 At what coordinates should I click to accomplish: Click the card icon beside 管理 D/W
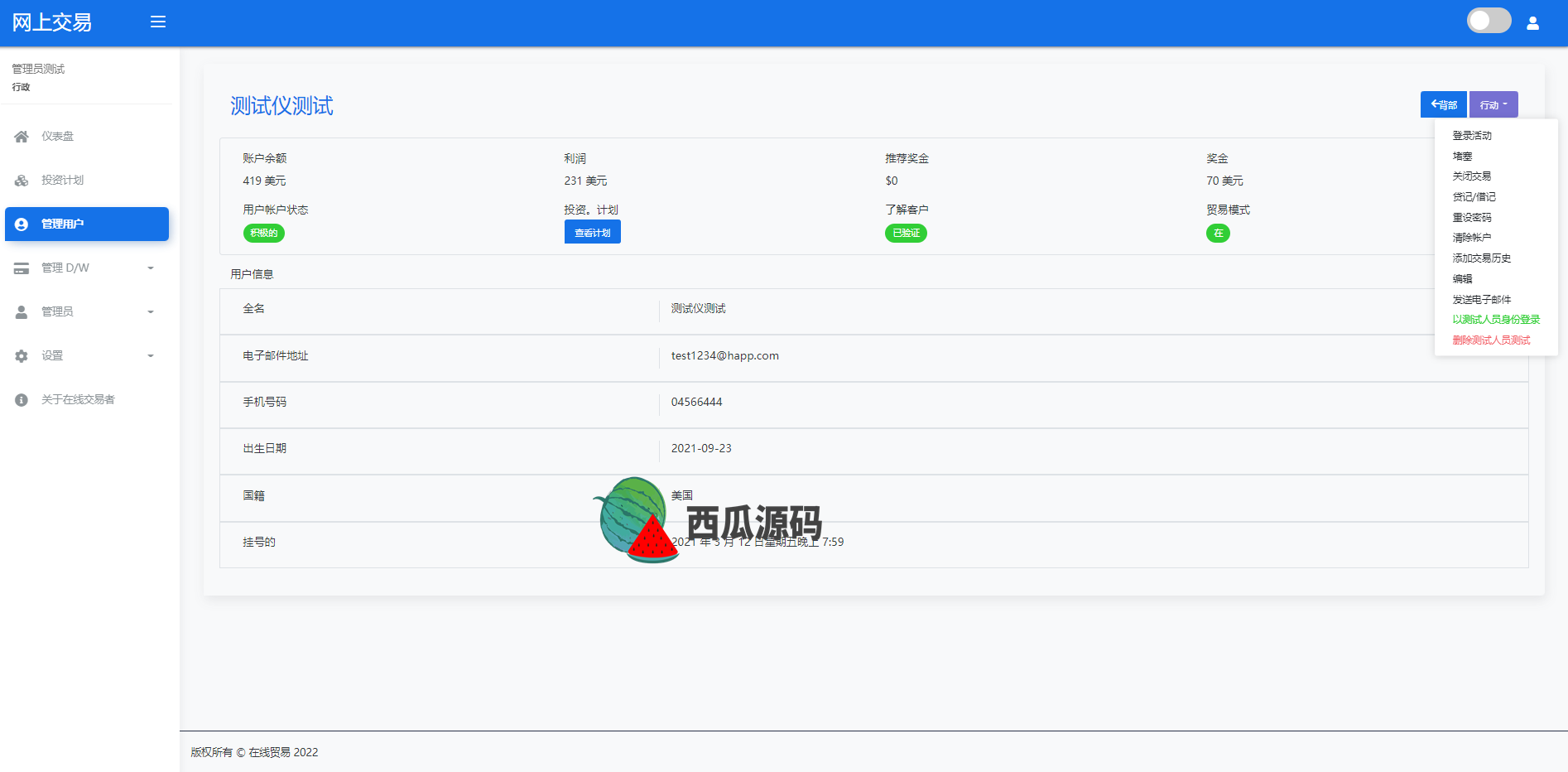22,268
